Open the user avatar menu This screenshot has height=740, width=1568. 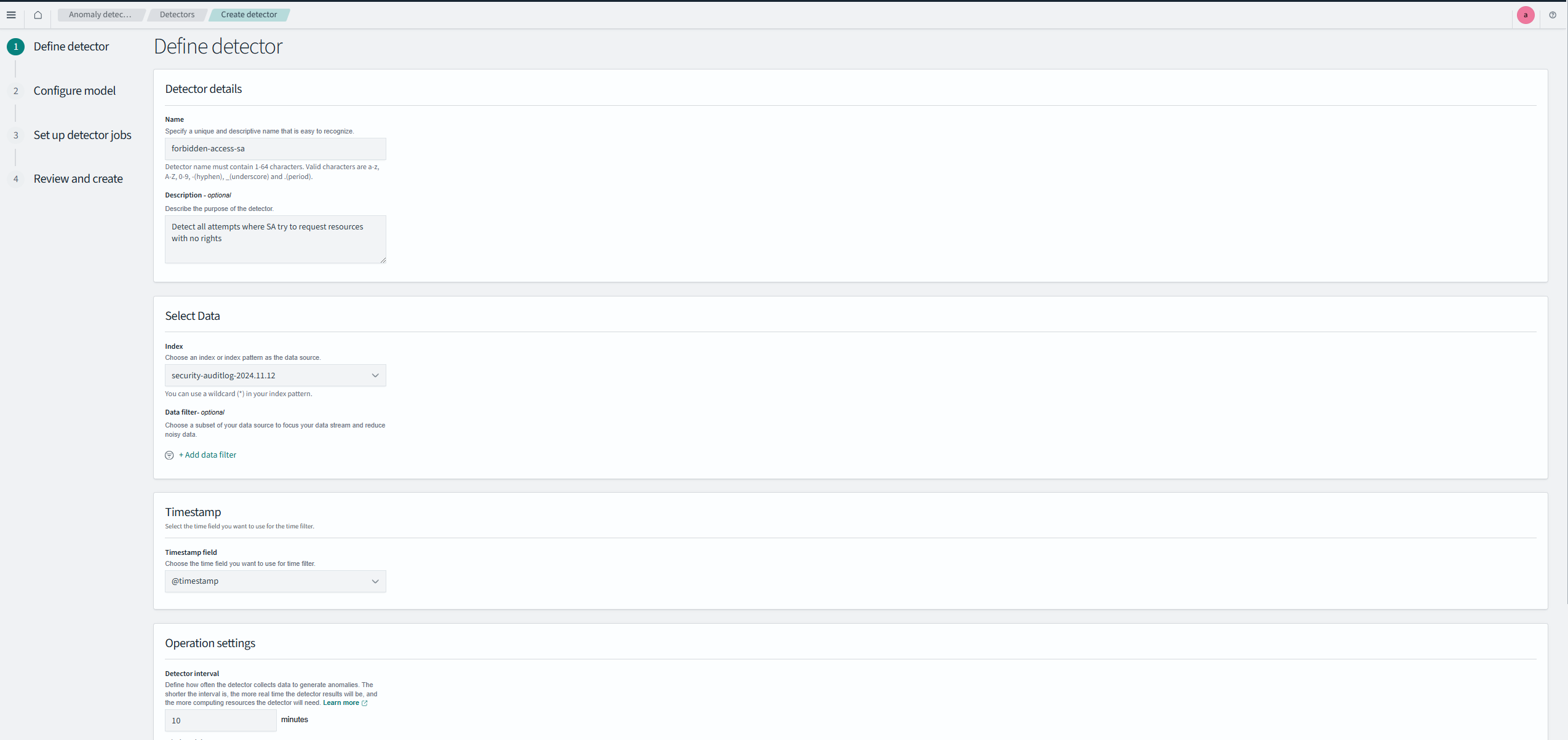click(1525, 15)
